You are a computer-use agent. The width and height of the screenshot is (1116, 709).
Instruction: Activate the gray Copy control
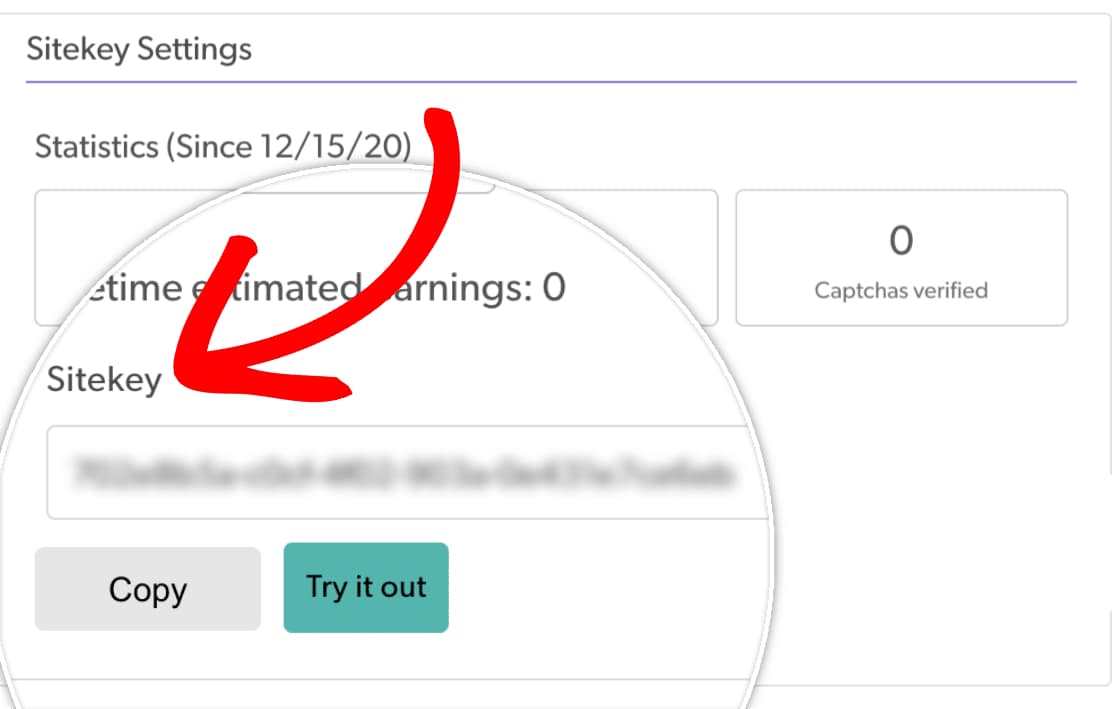click(147, 589)
